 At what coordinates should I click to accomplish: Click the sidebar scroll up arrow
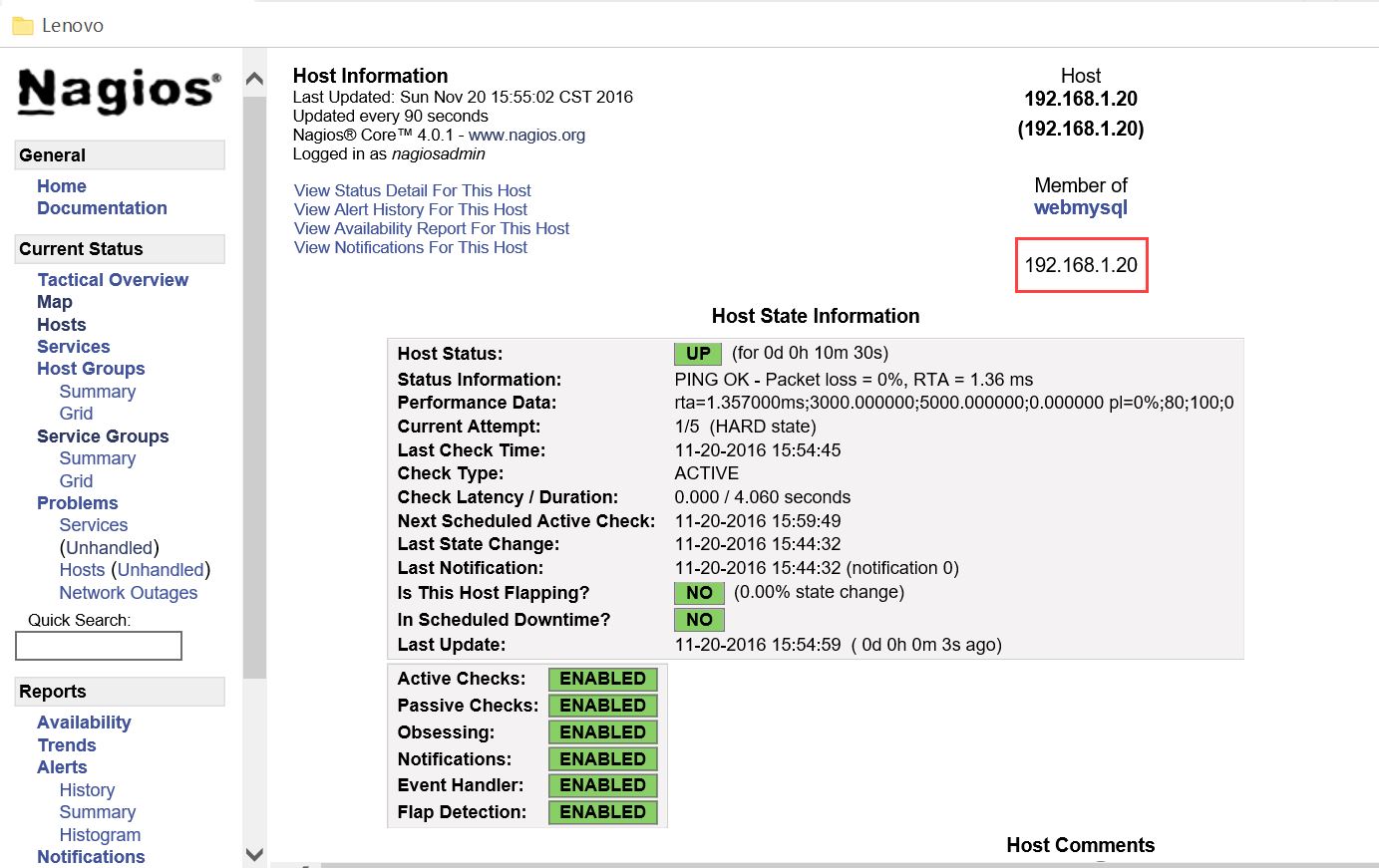pyautogui.click(x=254, y=79)
